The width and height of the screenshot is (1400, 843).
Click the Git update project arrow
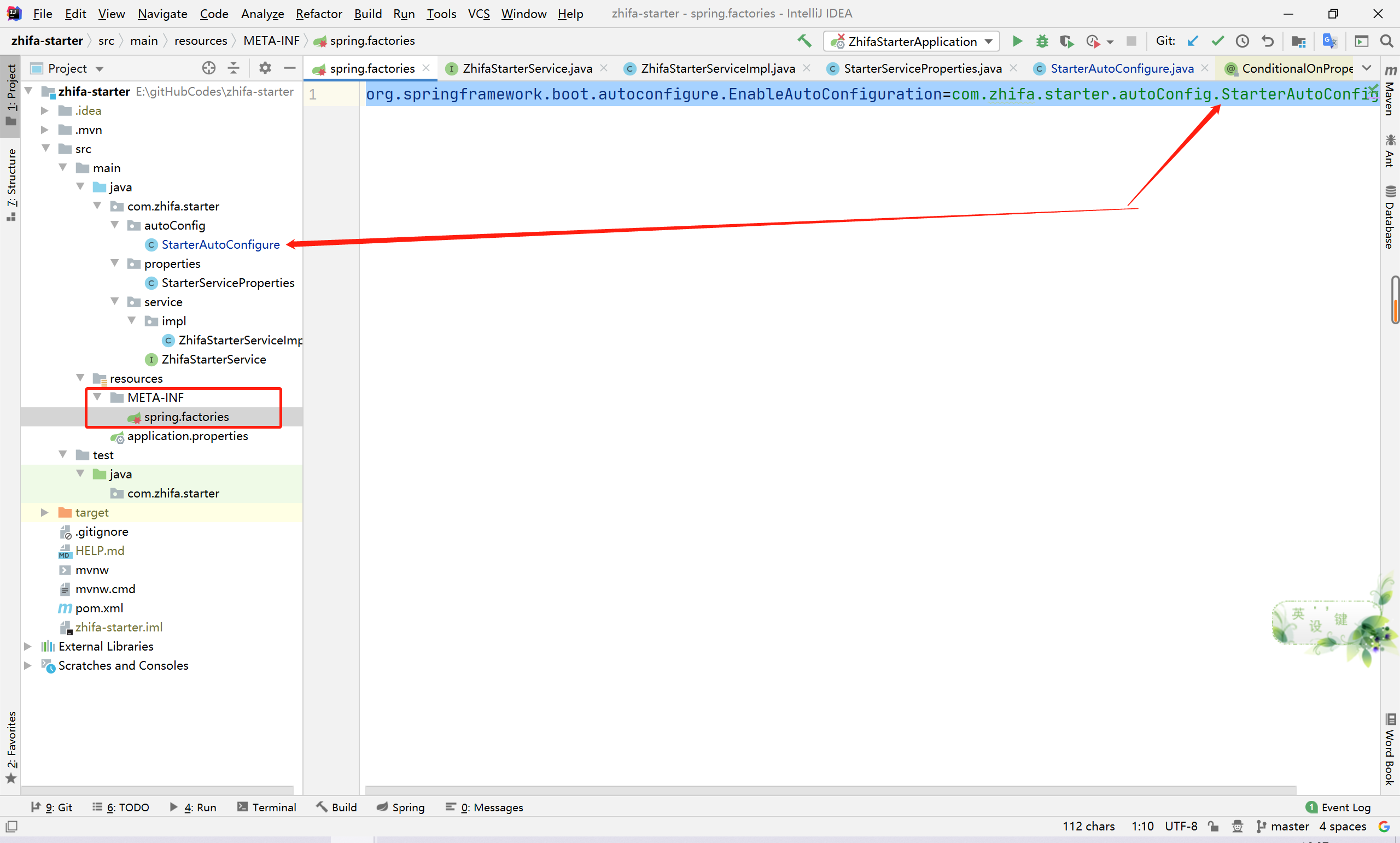click(1193, 41)
